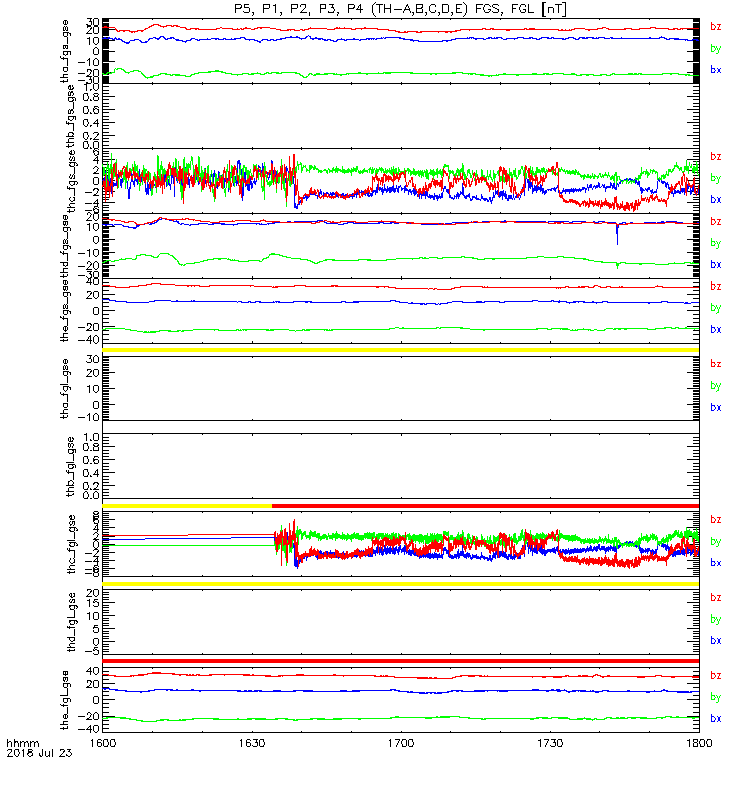Choose the bx legend of the_fgl_gse panel
Viewport: 750px width, 800px height.
coord(716,718)
